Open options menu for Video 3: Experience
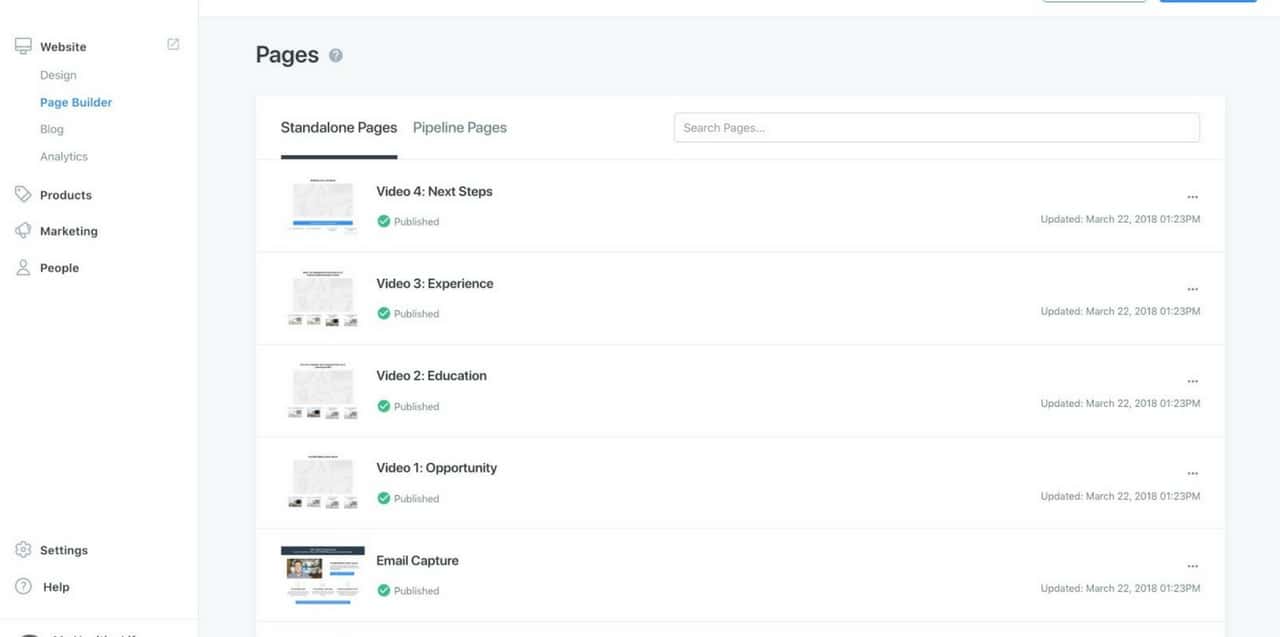 tap(1192, 289)
